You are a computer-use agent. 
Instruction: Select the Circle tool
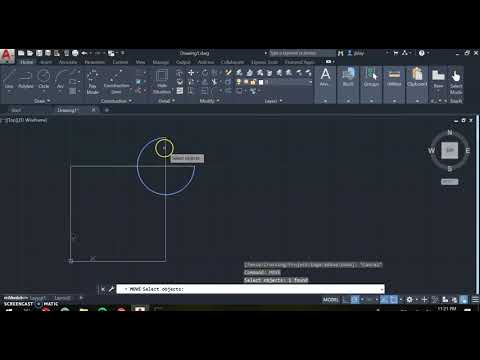tap(44, 79)
